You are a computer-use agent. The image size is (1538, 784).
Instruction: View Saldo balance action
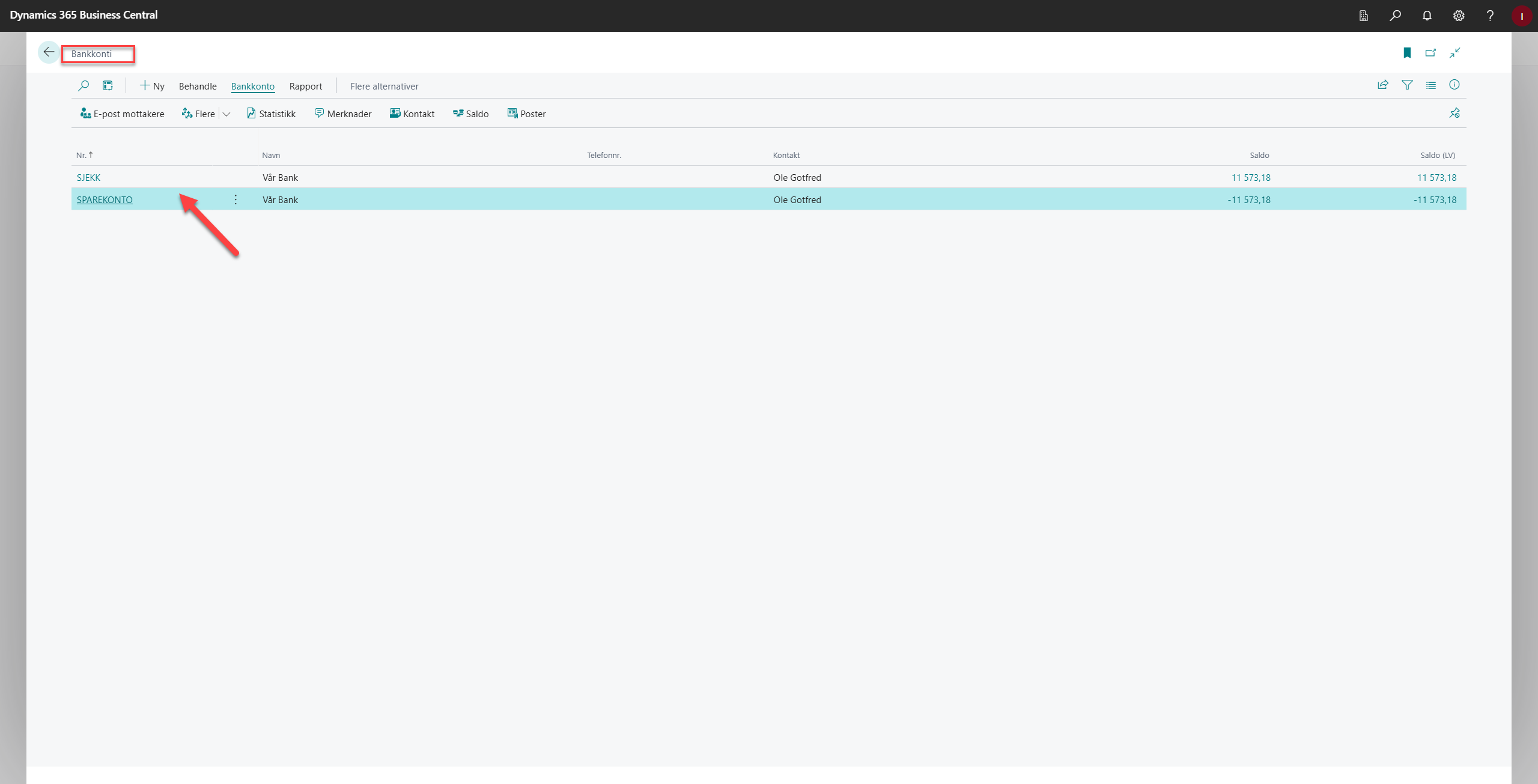[470, 114]
